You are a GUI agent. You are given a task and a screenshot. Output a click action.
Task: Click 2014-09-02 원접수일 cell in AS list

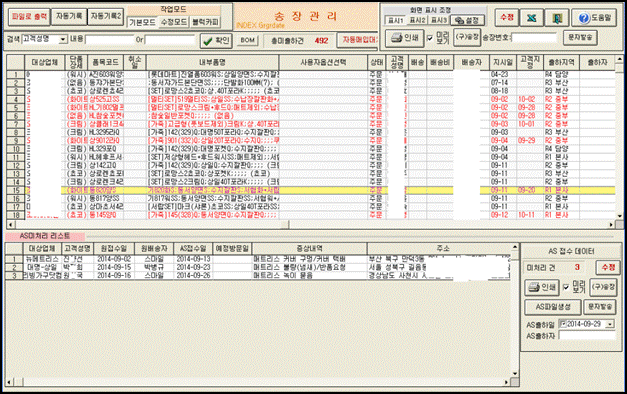114,259
